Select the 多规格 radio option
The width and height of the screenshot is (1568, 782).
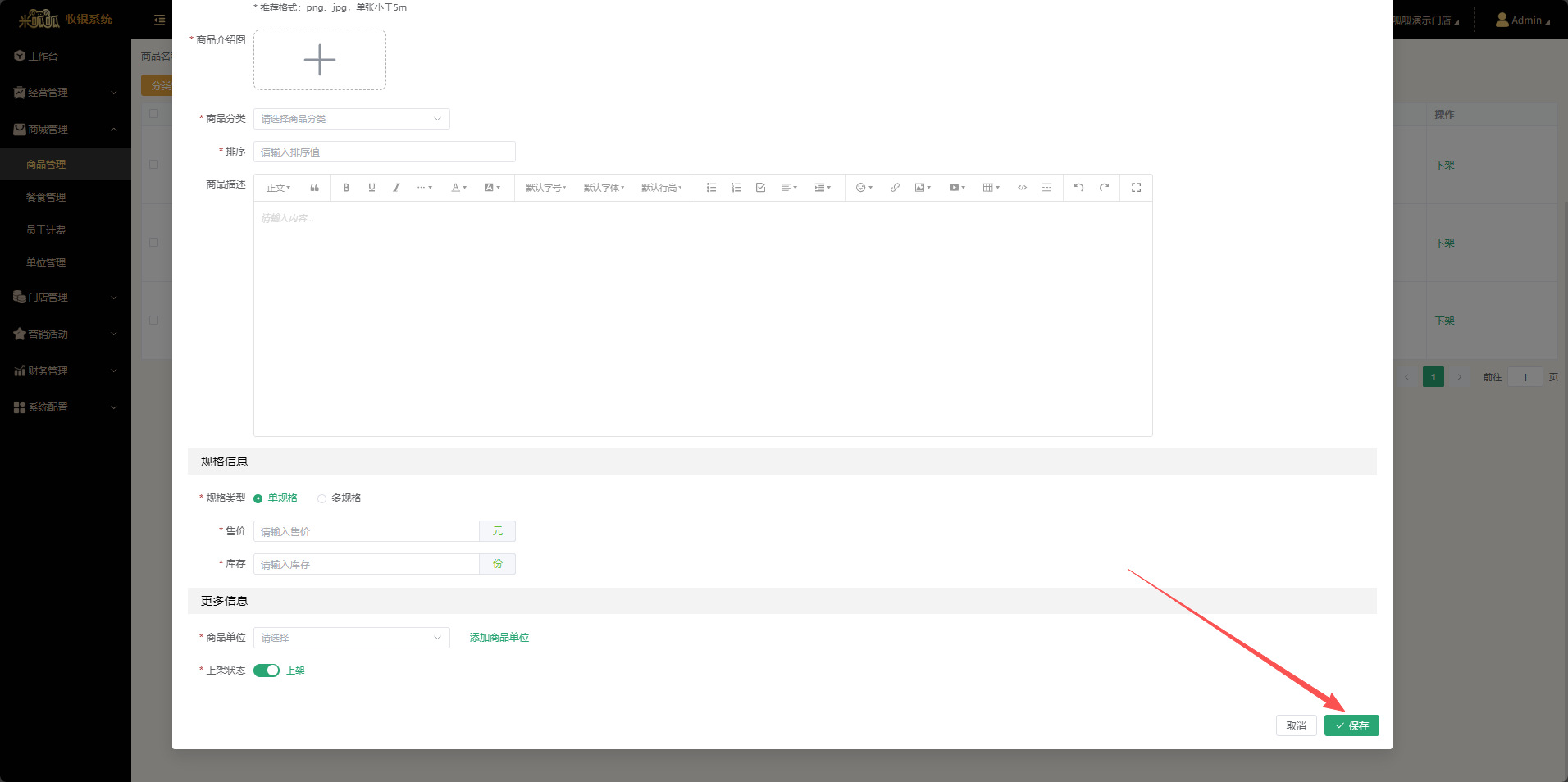click(324, 498)
